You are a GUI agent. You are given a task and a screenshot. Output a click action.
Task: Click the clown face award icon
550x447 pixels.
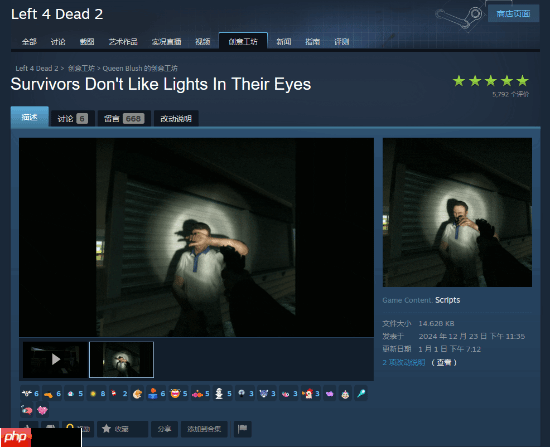coord(345,394)
